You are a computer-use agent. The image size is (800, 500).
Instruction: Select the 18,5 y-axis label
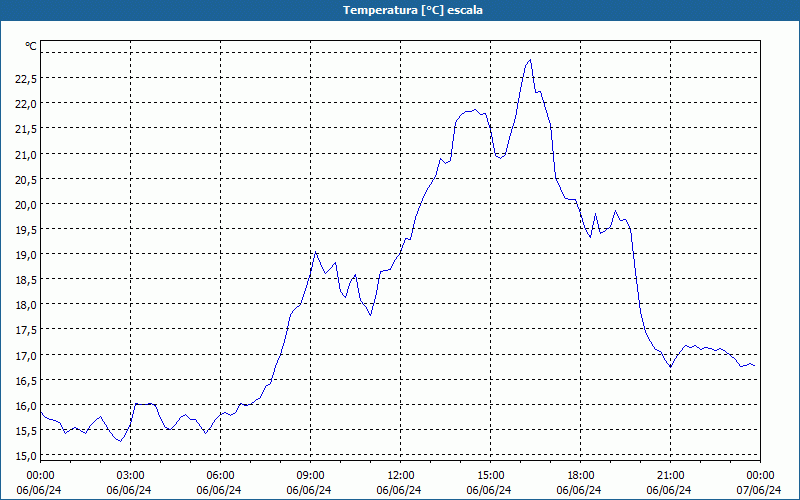pos(25,280)
